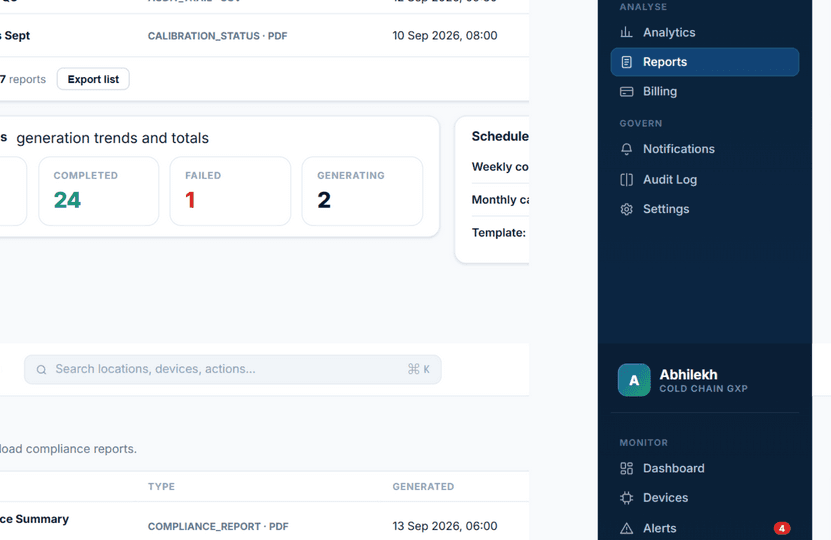Viewport: 831px width, 540px height.
Task: Click the 'generation trends and totals' heading
Action: 112,138
